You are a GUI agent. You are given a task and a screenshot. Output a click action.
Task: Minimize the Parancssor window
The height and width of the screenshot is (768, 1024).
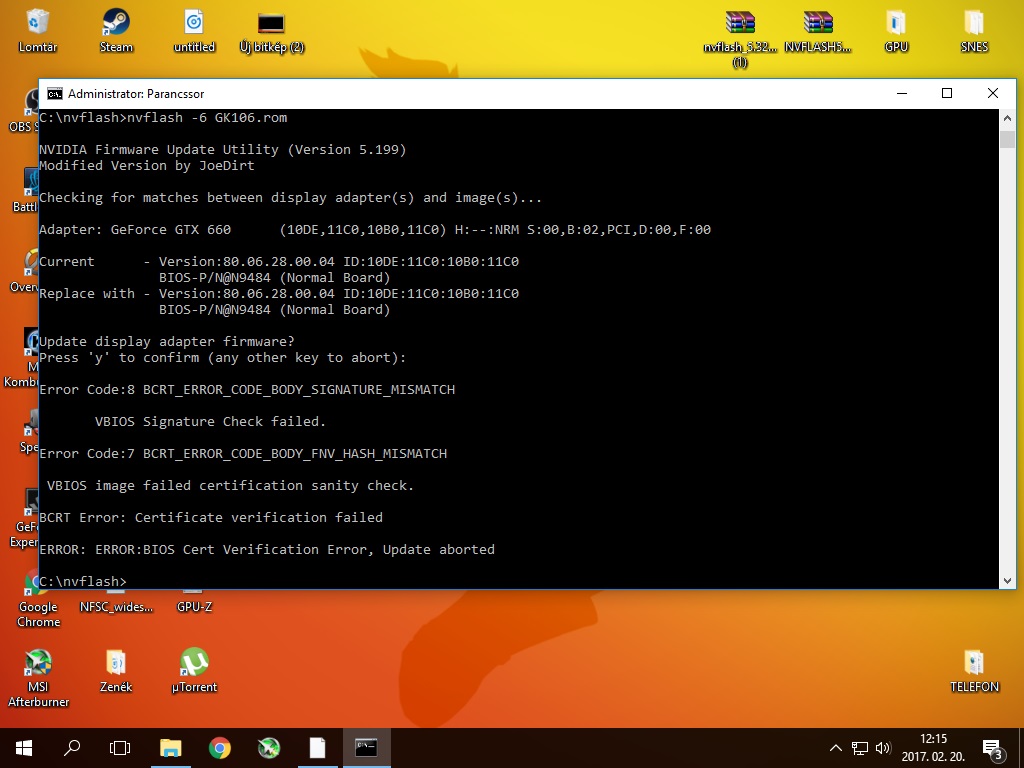[x=902, y=93]
